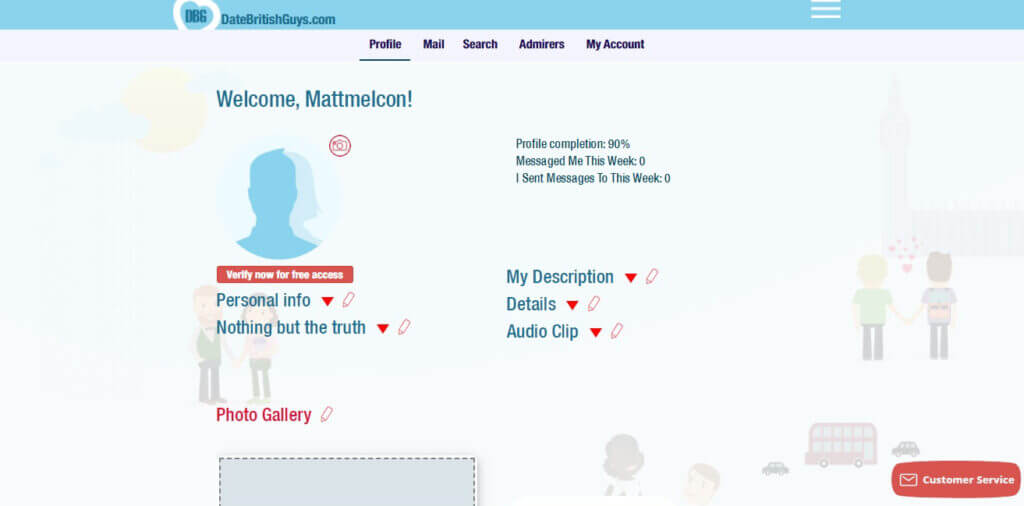Click the Messaged Me This Week: 0 text

[x=581, y=161]
